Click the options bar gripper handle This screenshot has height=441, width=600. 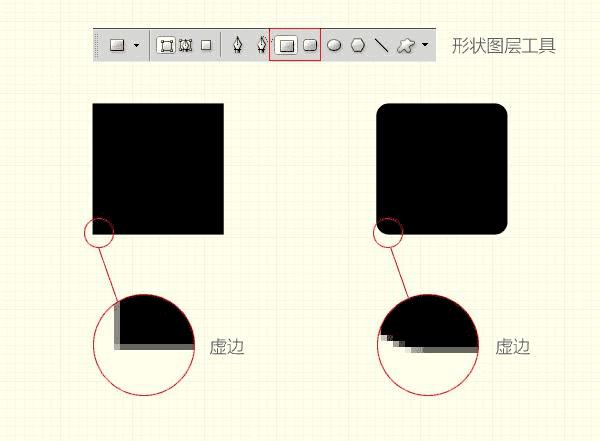[96, 46]
